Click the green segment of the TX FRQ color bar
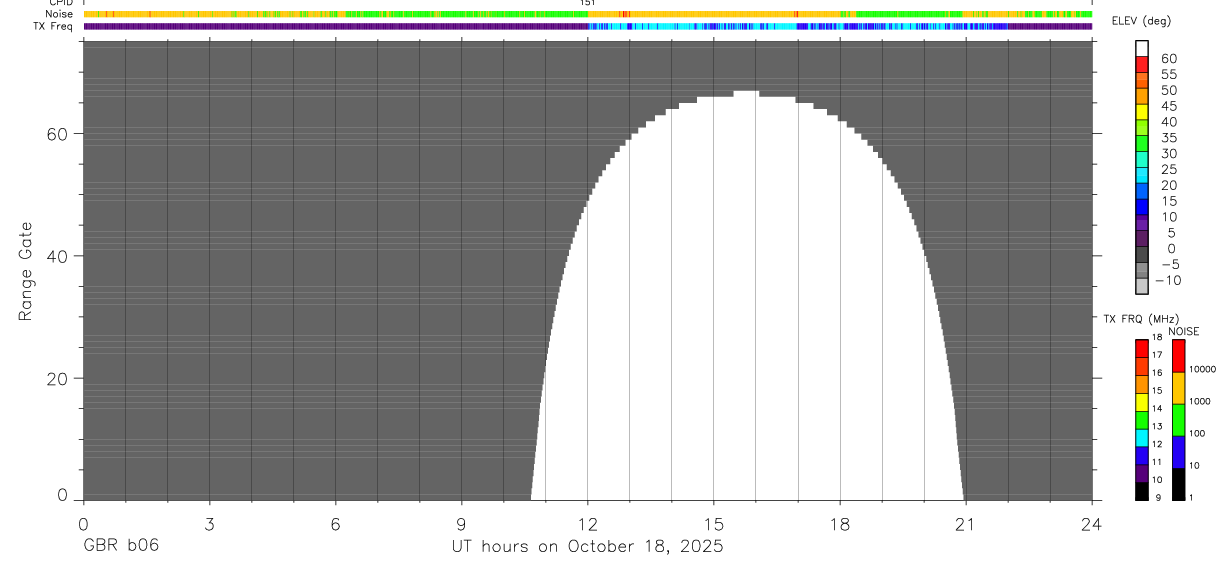The height and width of the screenshot is (567, 1228). (1142, 419)
